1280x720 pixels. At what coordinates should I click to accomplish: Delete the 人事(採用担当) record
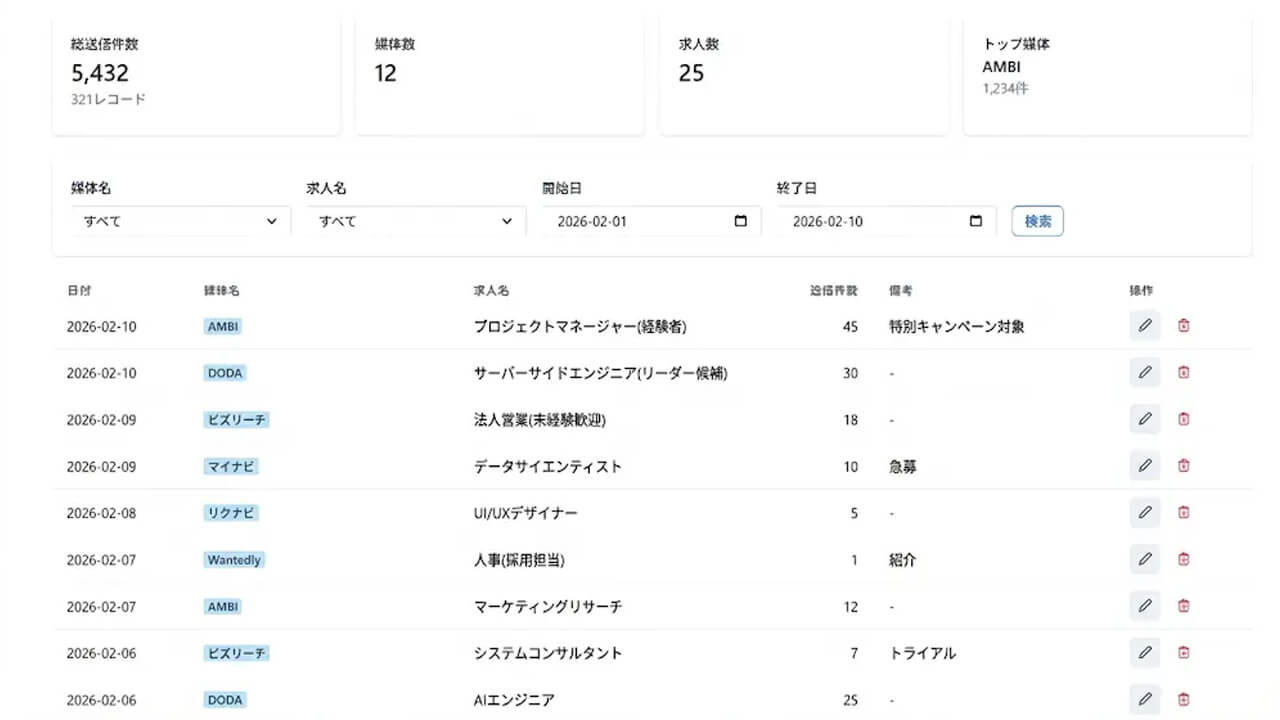tap(1183, 559)
